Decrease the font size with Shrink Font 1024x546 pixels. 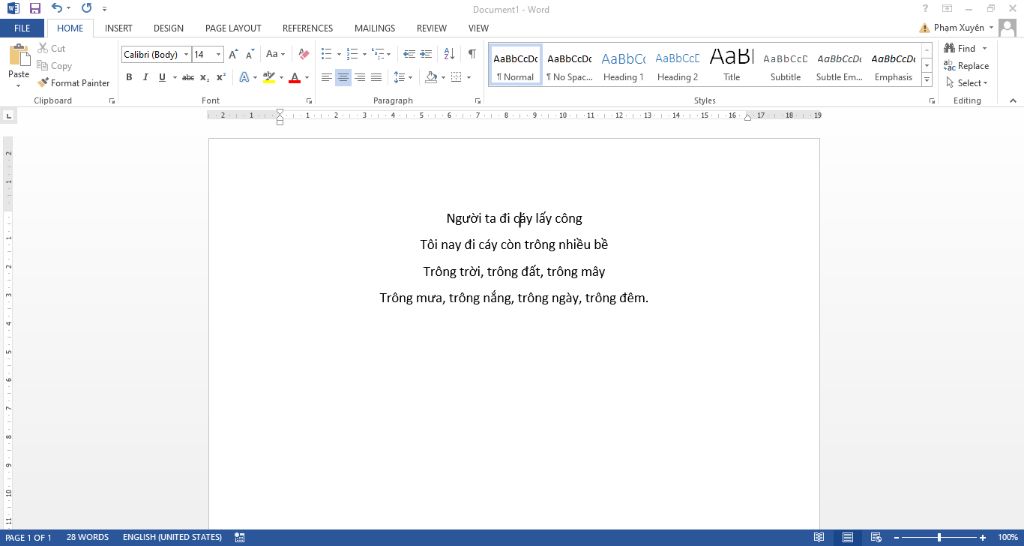point(249,54)
